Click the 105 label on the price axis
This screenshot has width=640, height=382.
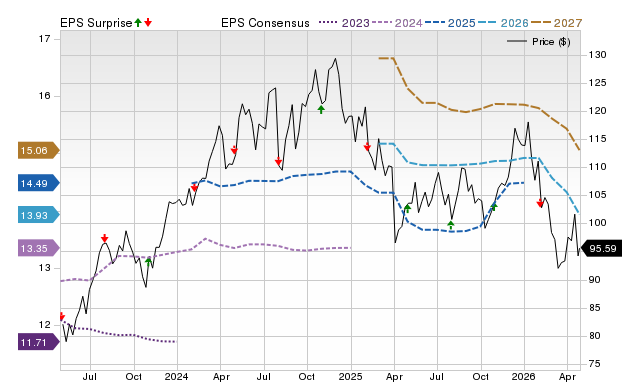[597, 195]
